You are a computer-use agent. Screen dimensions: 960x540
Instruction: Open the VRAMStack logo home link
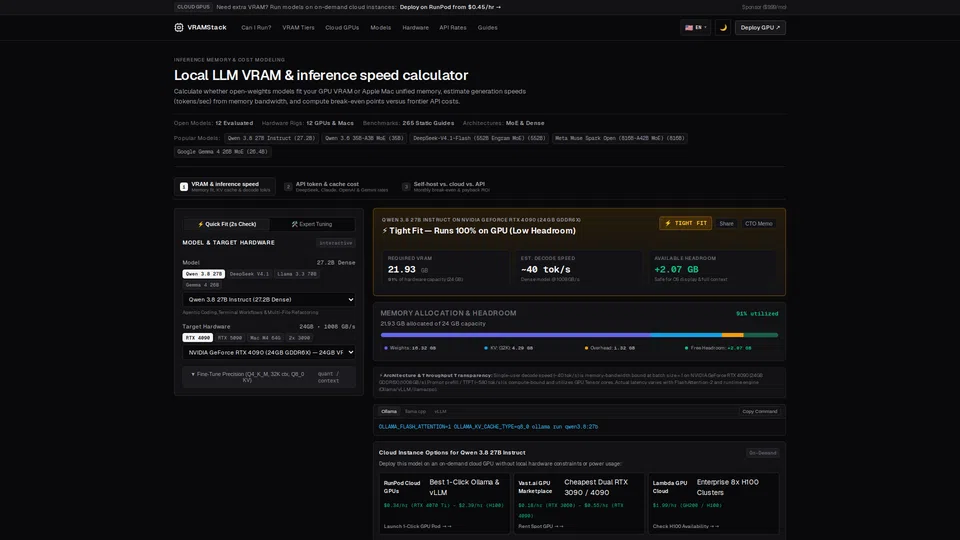coord(200,28)
